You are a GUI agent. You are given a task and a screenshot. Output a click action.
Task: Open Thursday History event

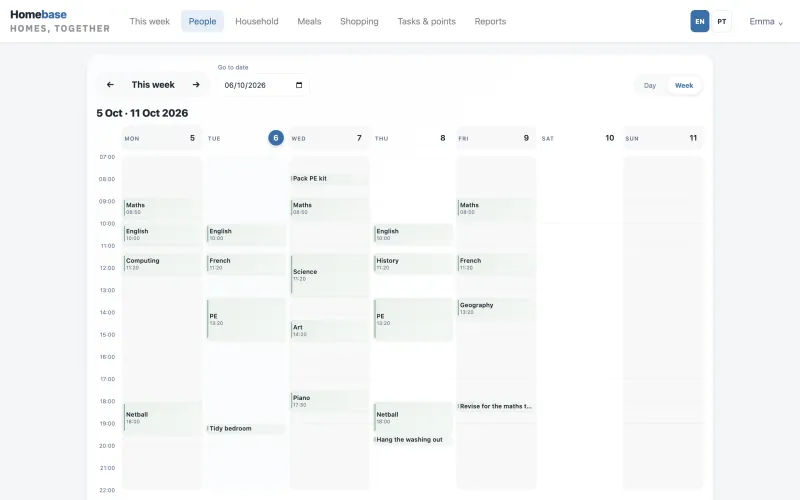pos(413,264)
